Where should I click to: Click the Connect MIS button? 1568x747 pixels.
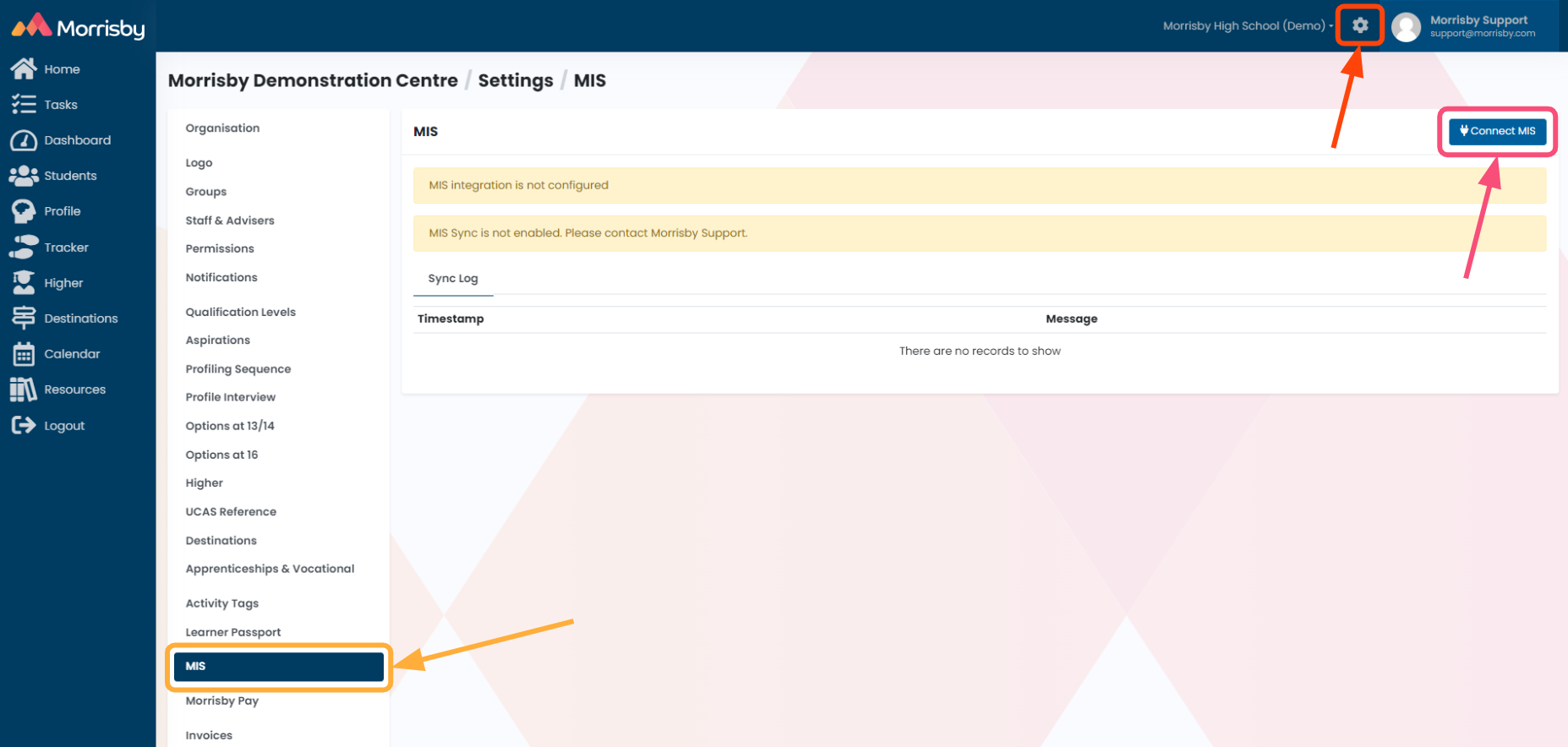pos(1498,131)
